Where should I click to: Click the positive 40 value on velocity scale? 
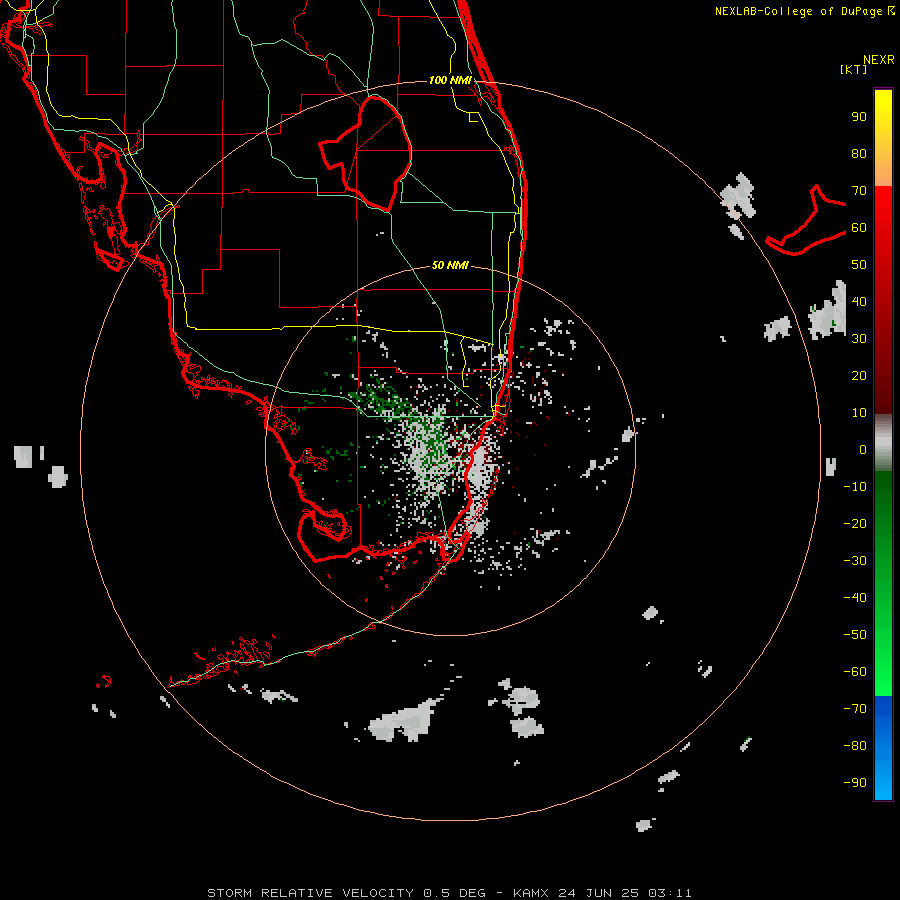click(x=859, y=301)
